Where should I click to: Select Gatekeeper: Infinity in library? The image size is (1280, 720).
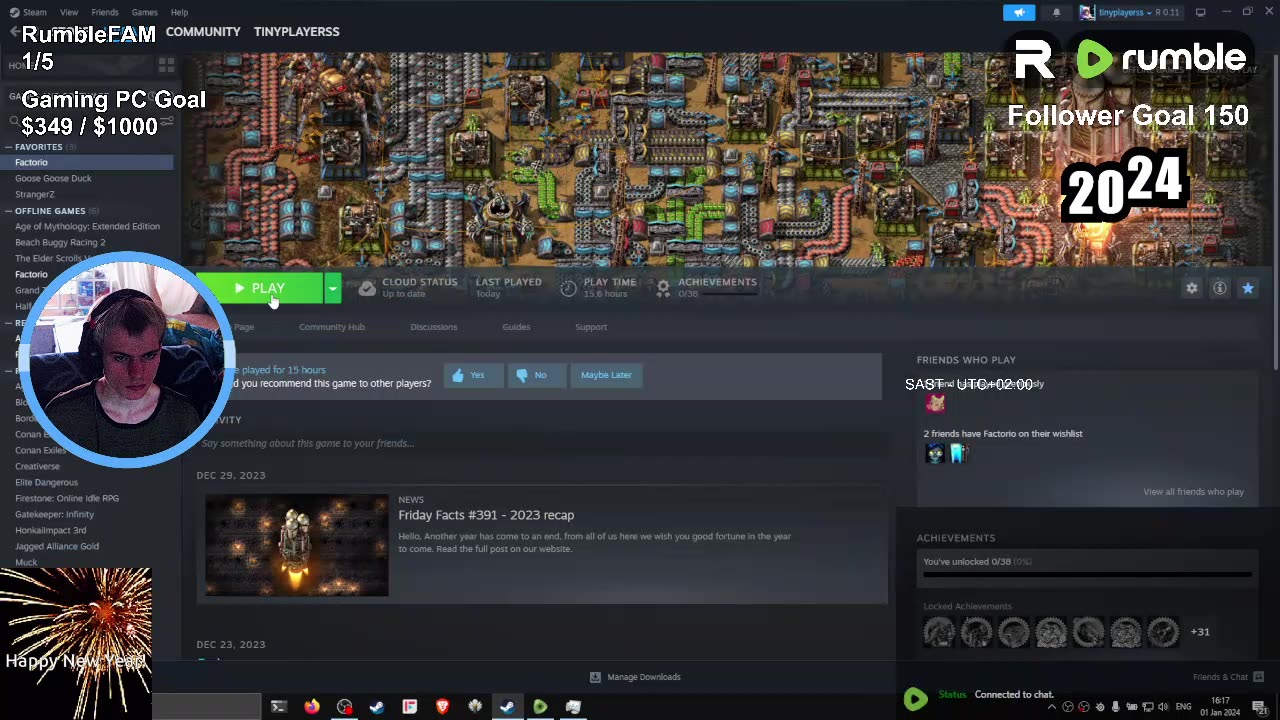54,514
